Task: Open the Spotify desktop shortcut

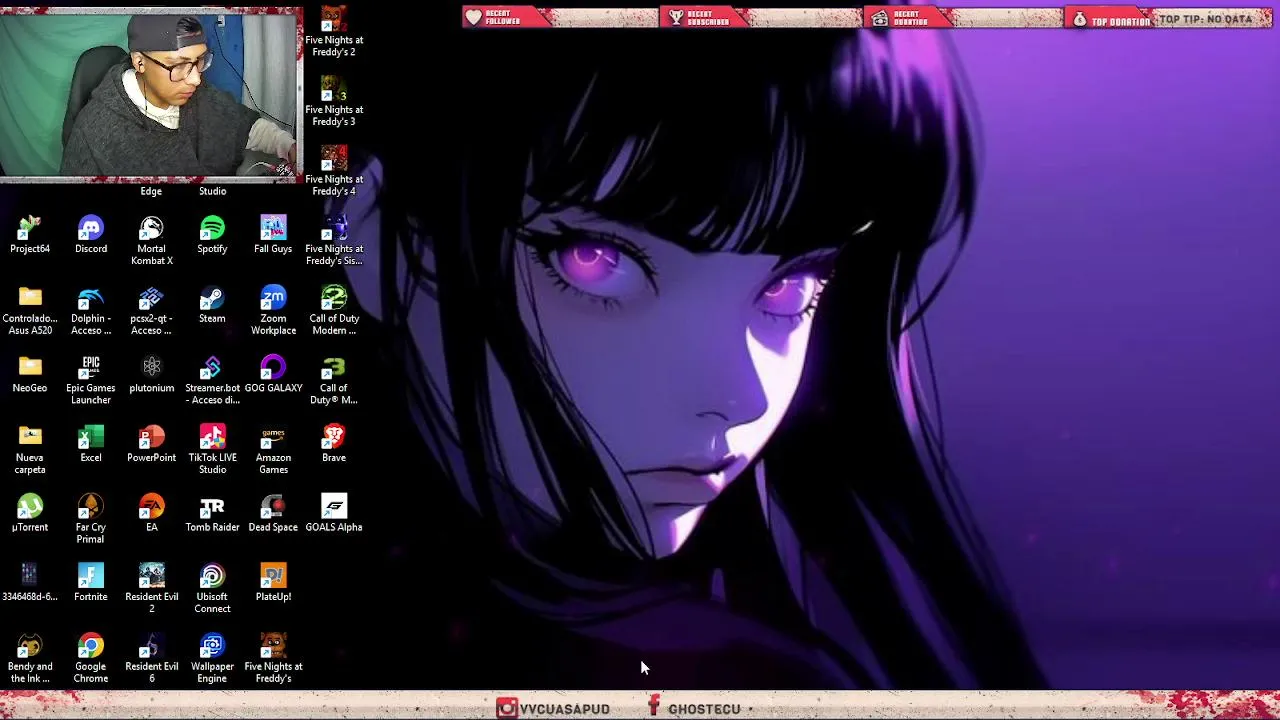Action: (212, 236)
